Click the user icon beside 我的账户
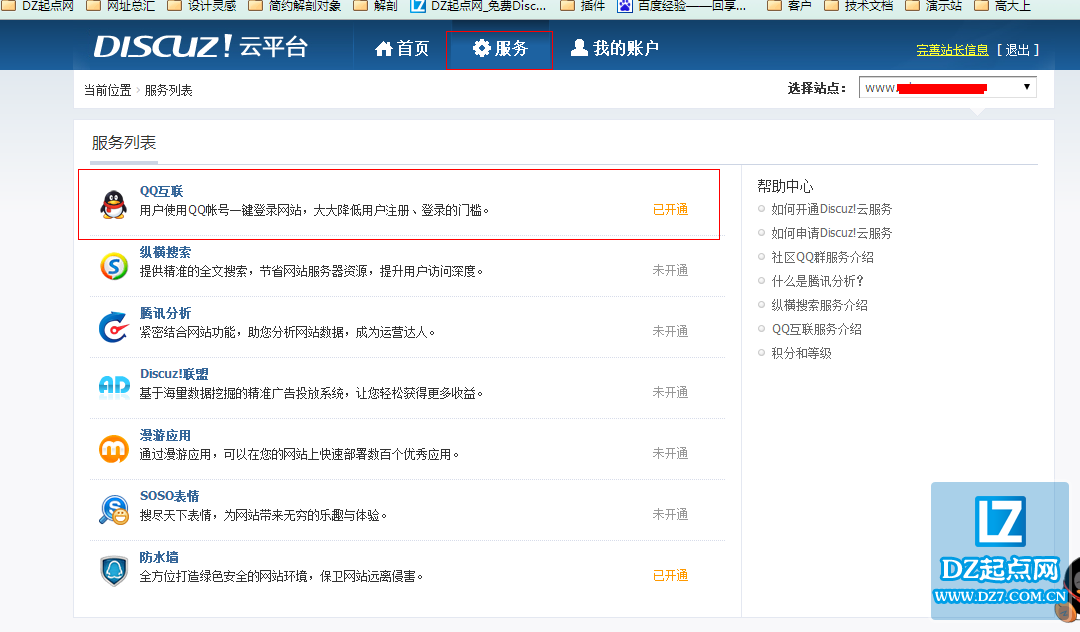 (579, 48)
